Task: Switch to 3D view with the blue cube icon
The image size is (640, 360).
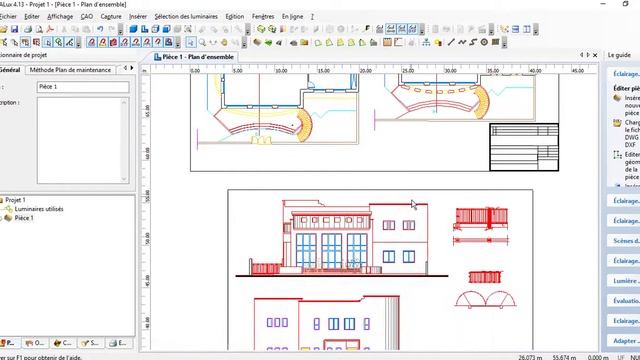Action: click(133, 29)
